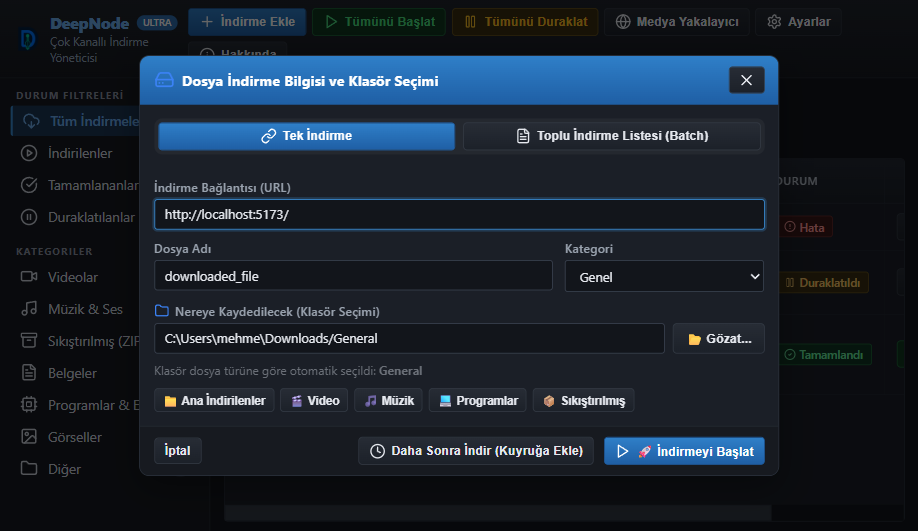The image size is (918, 531).
Task: Open the Toplu İndirme Listesi (Batch) tab
Action: (612, 136)
